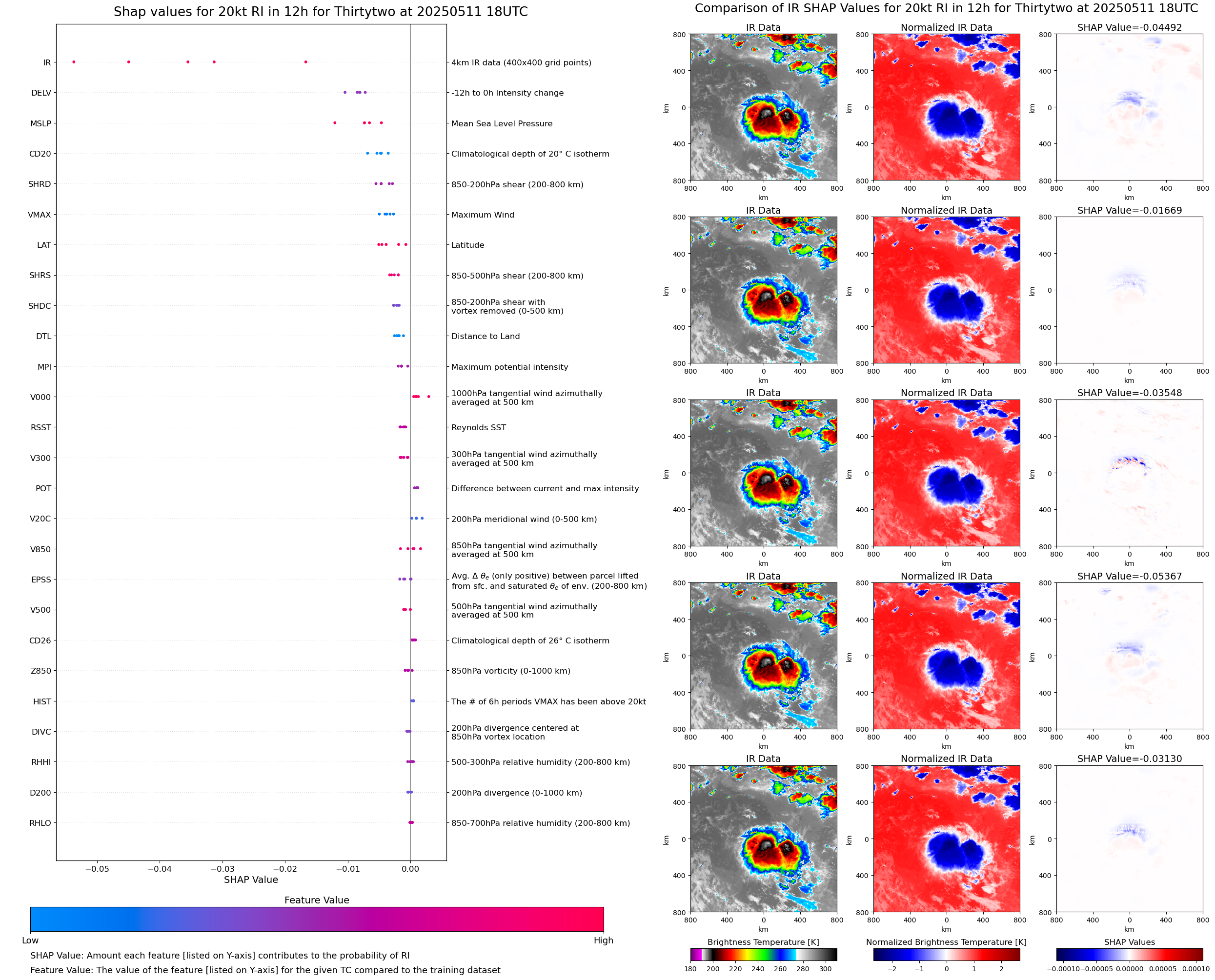Screen dimensions: 1215x980
Task: Click the -0.05 x-axis tick label
Action: tap(97, 869)
